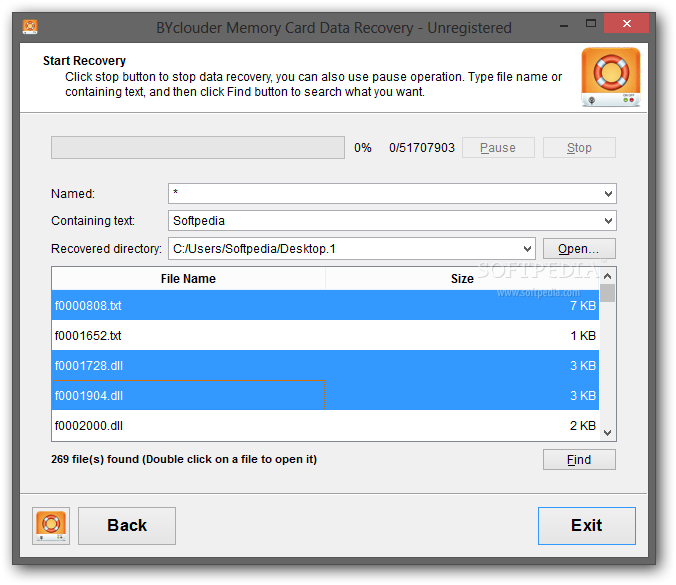676x585 pixels.
Task: Click the "Containing text:" label
Action: (93, 221)
